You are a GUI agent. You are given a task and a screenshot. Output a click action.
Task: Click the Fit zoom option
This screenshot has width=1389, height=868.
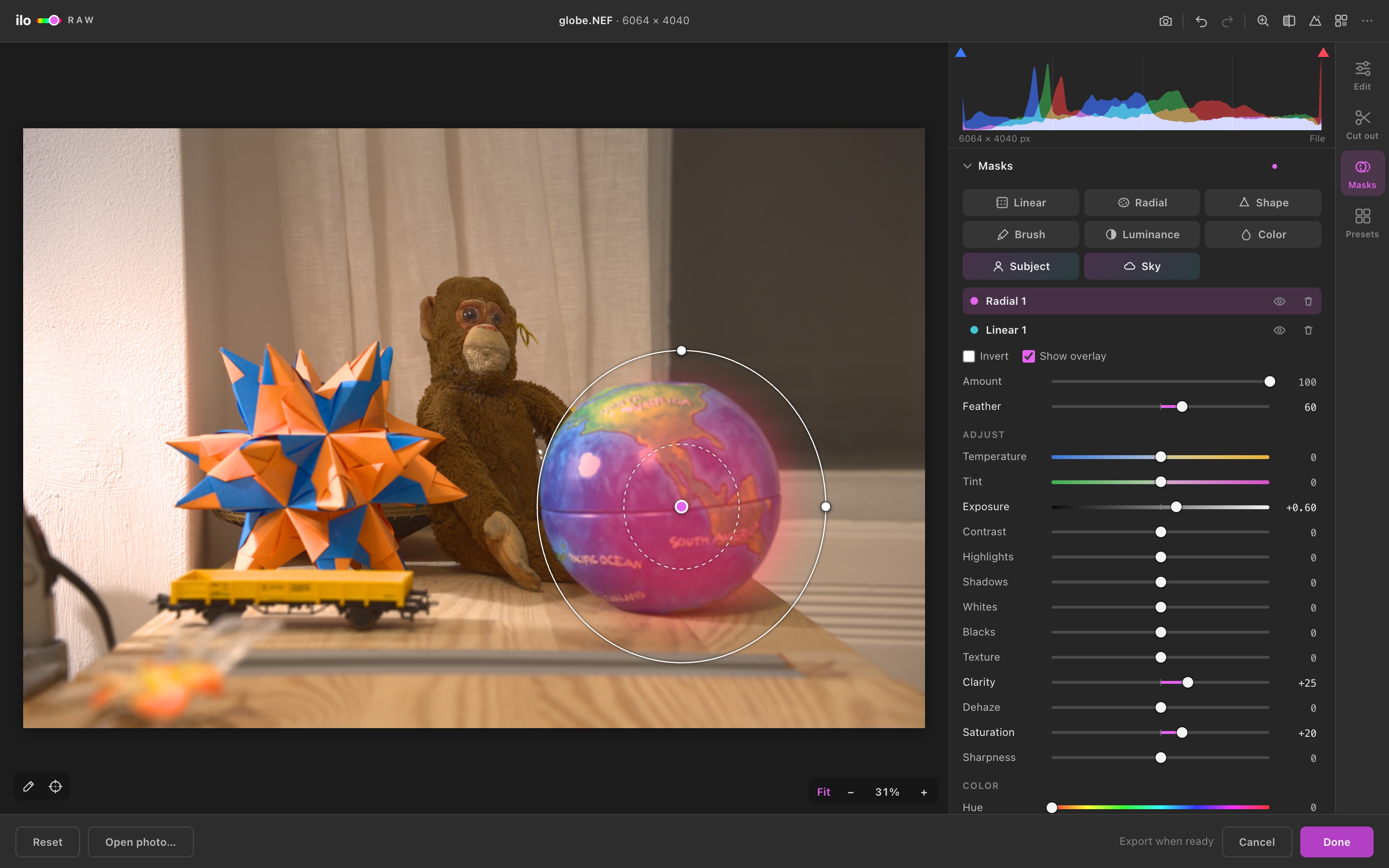824,792
